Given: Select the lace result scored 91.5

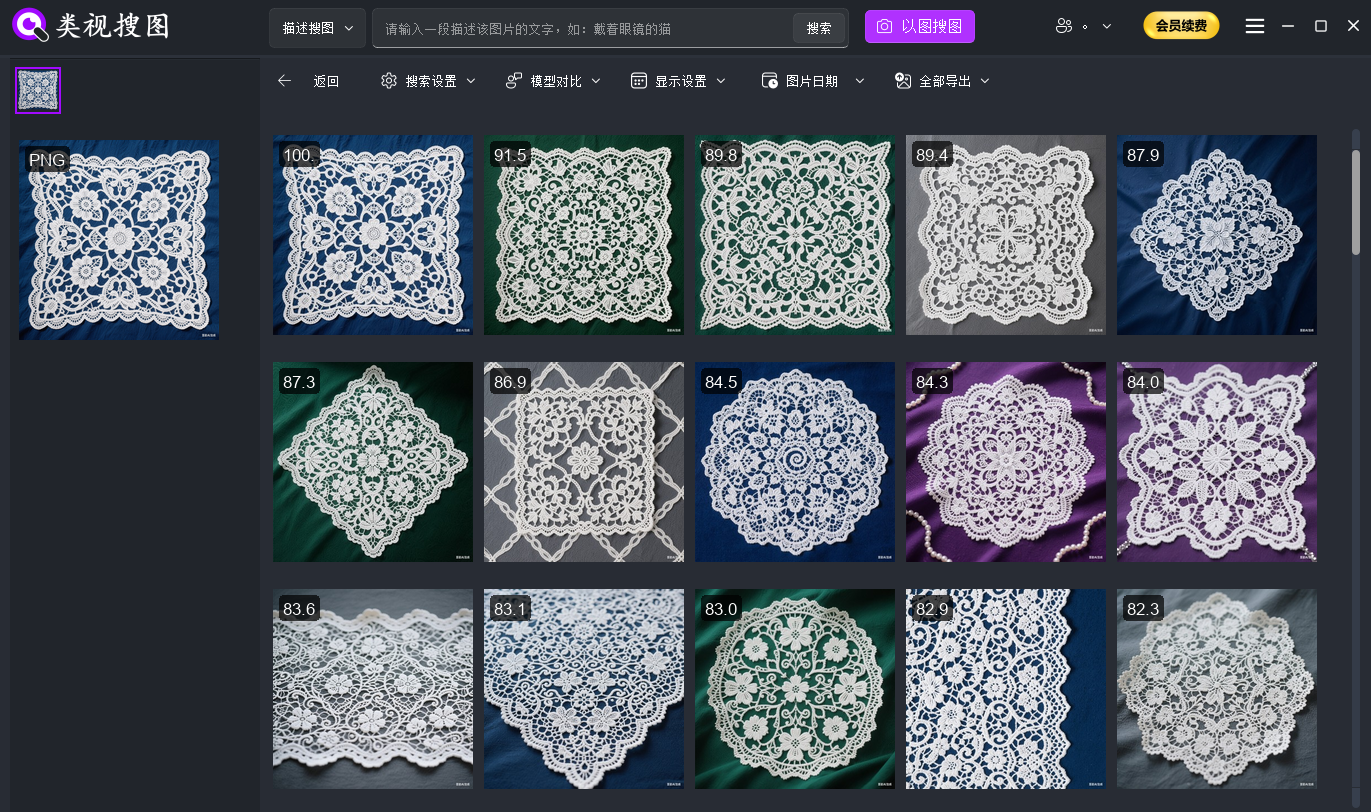Looking at the screenshot, I should (x=584, y=235).
